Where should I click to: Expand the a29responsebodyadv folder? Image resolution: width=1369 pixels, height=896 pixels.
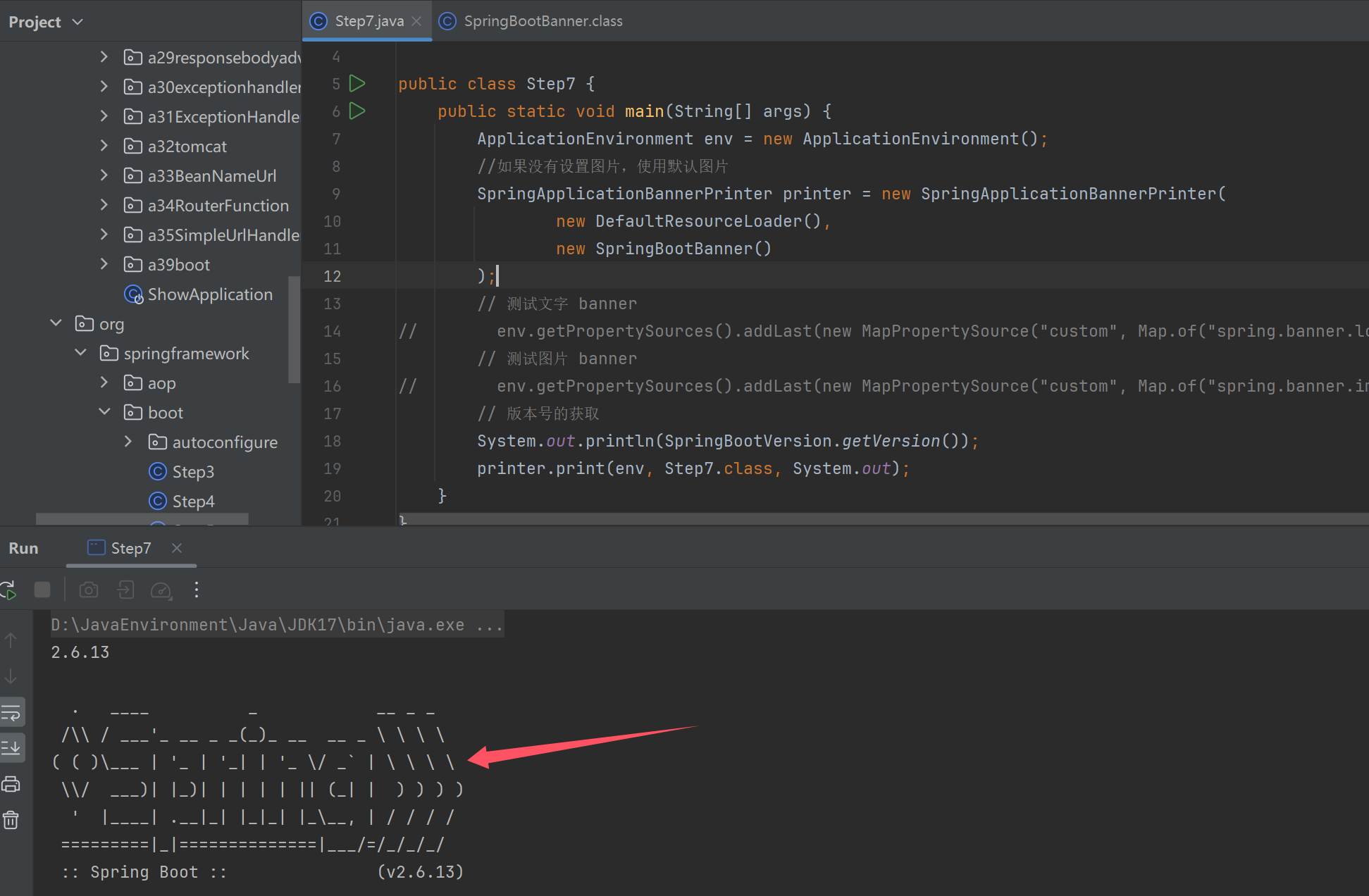tap(104, 56)
